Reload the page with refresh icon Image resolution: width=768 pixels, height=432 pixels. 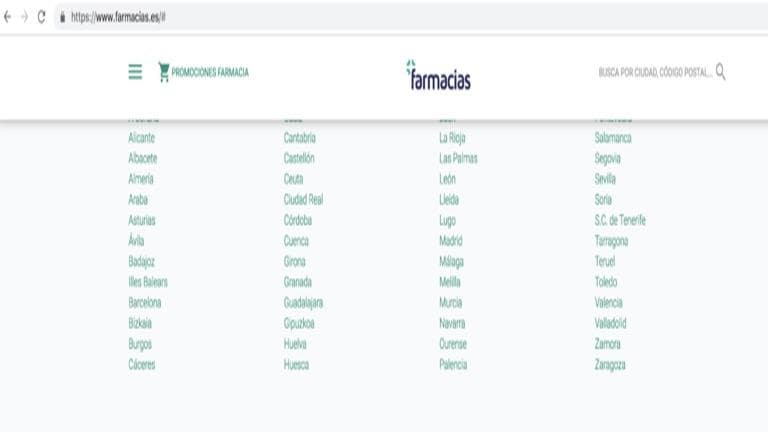pyautogui.click(x=42, y=17)
